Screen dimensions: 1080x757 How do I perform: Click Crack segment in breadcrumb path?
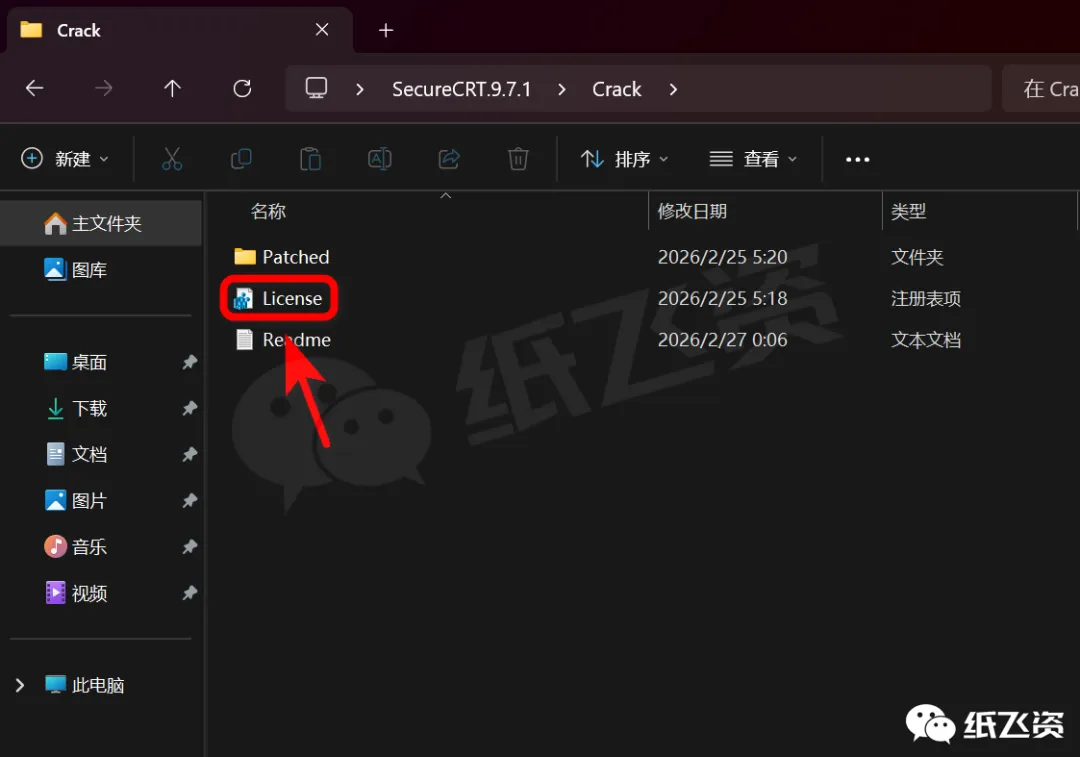point(616,89)
